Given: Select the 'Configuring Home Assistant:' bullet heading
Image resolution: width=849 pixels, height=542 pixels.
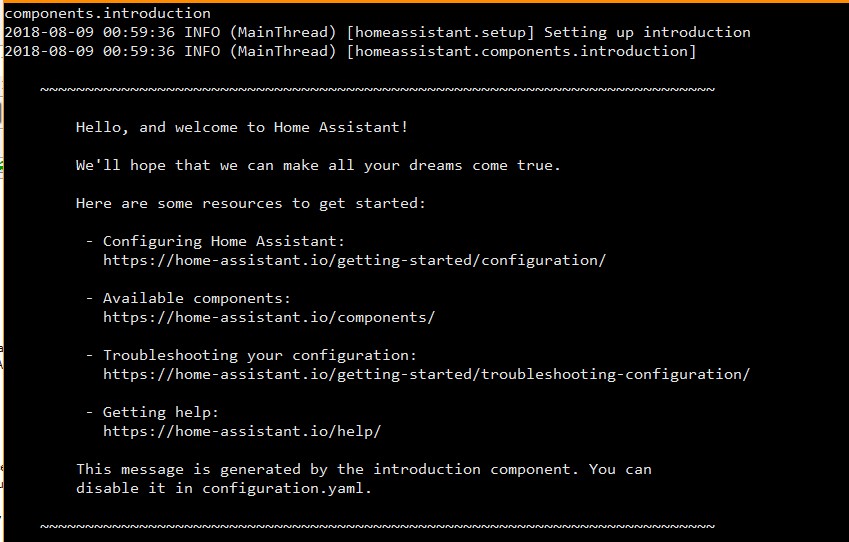Looking at the screenshot, I should click(224, 241).
